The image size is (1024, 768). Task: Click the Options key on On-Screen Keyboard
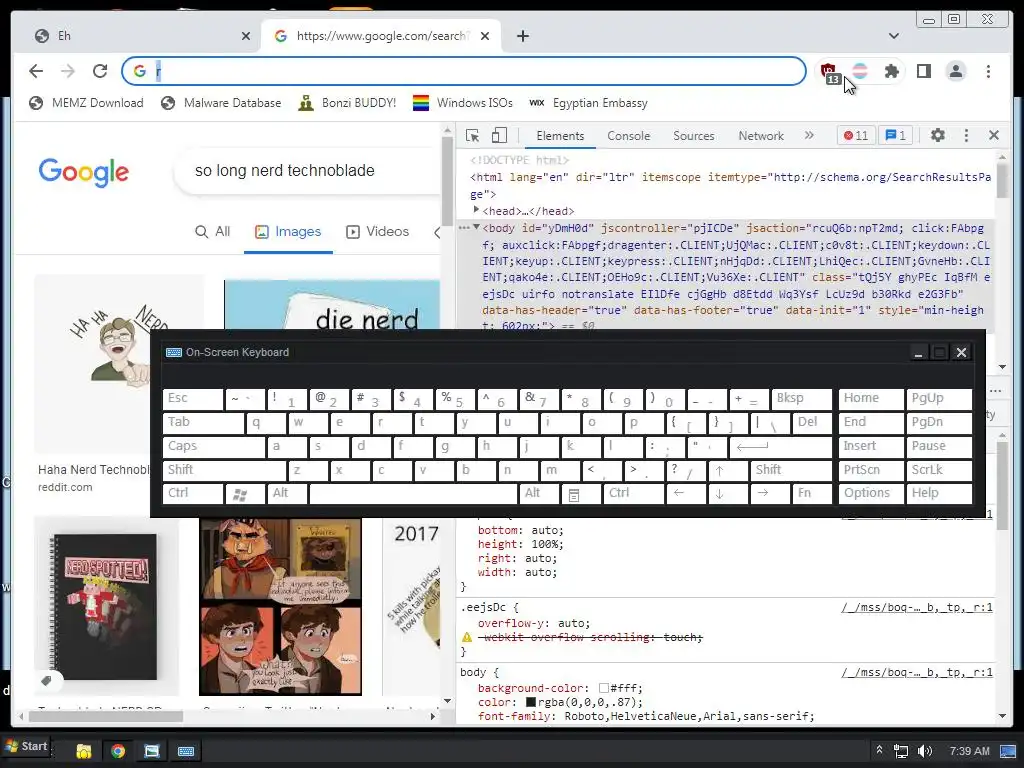(x=871, y=494)
